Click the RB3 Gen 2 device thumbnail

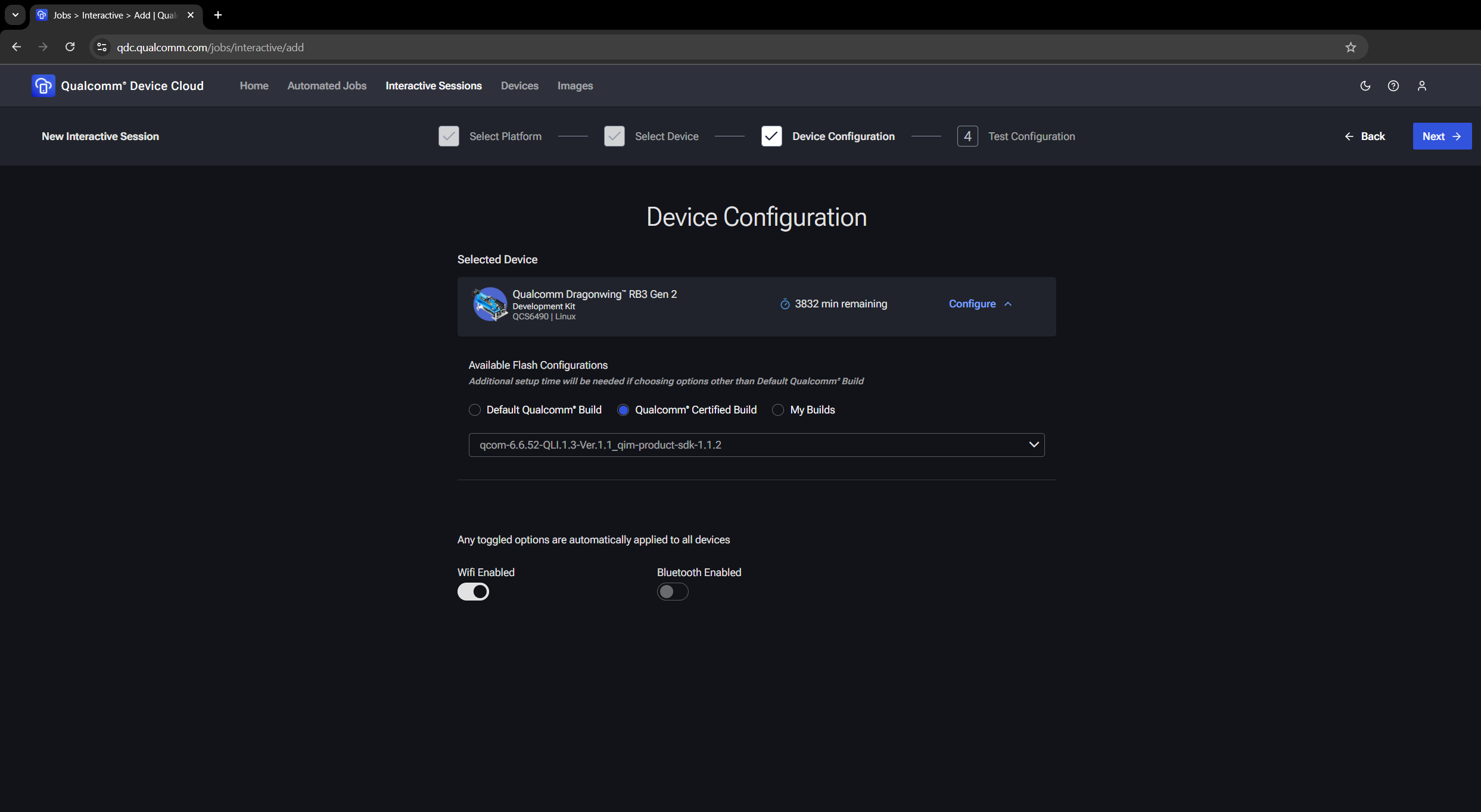[x=490, y=304]
